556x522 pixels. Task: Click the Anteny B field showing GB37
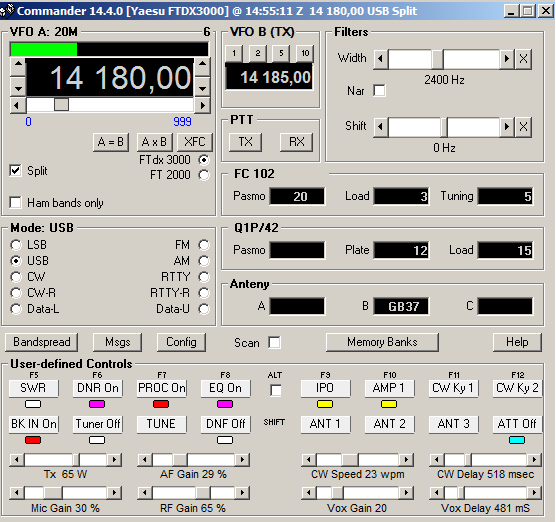tap(402, 306)
